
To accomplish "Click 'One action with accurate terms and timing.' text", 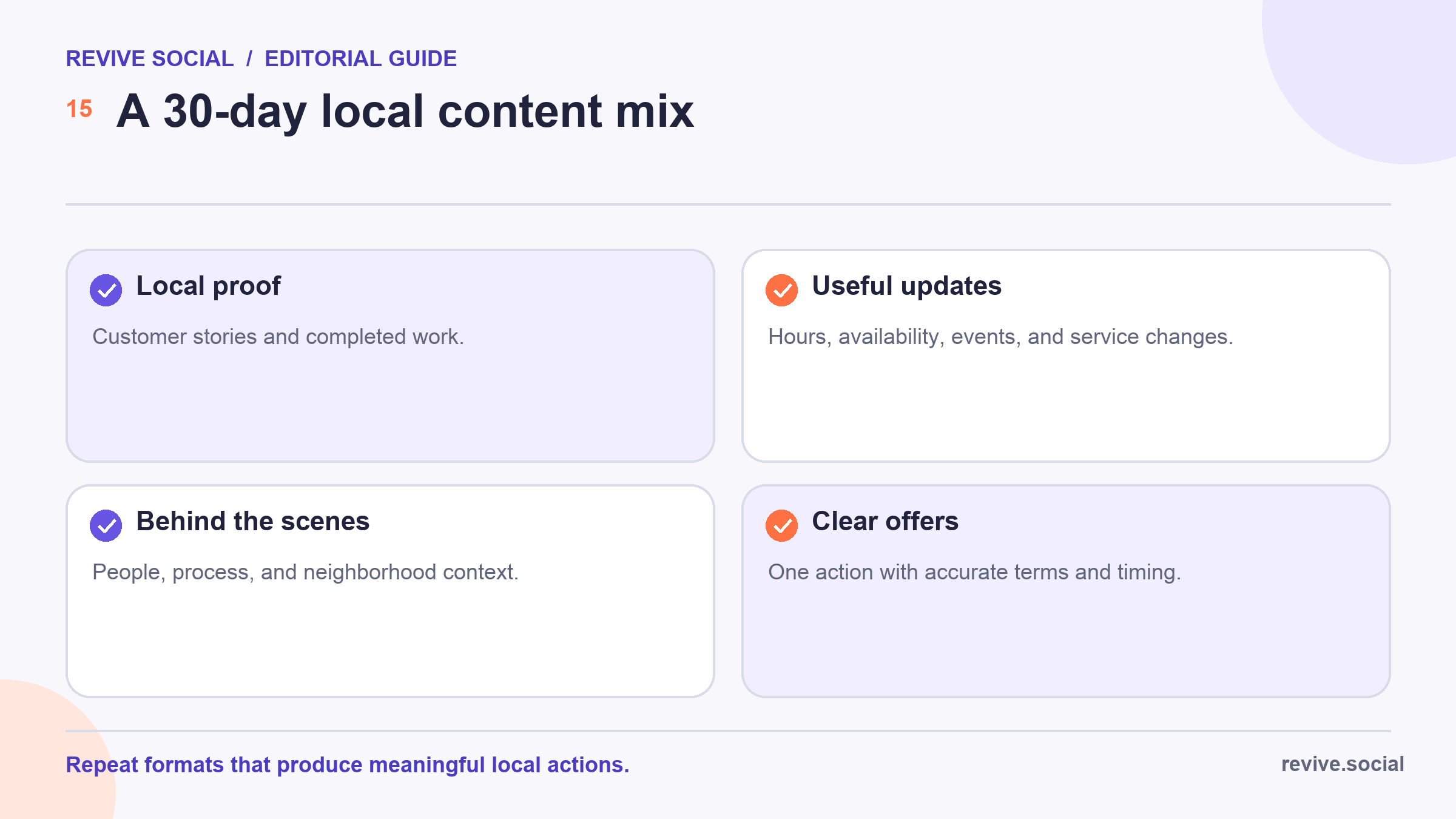I will pos(974,572).
